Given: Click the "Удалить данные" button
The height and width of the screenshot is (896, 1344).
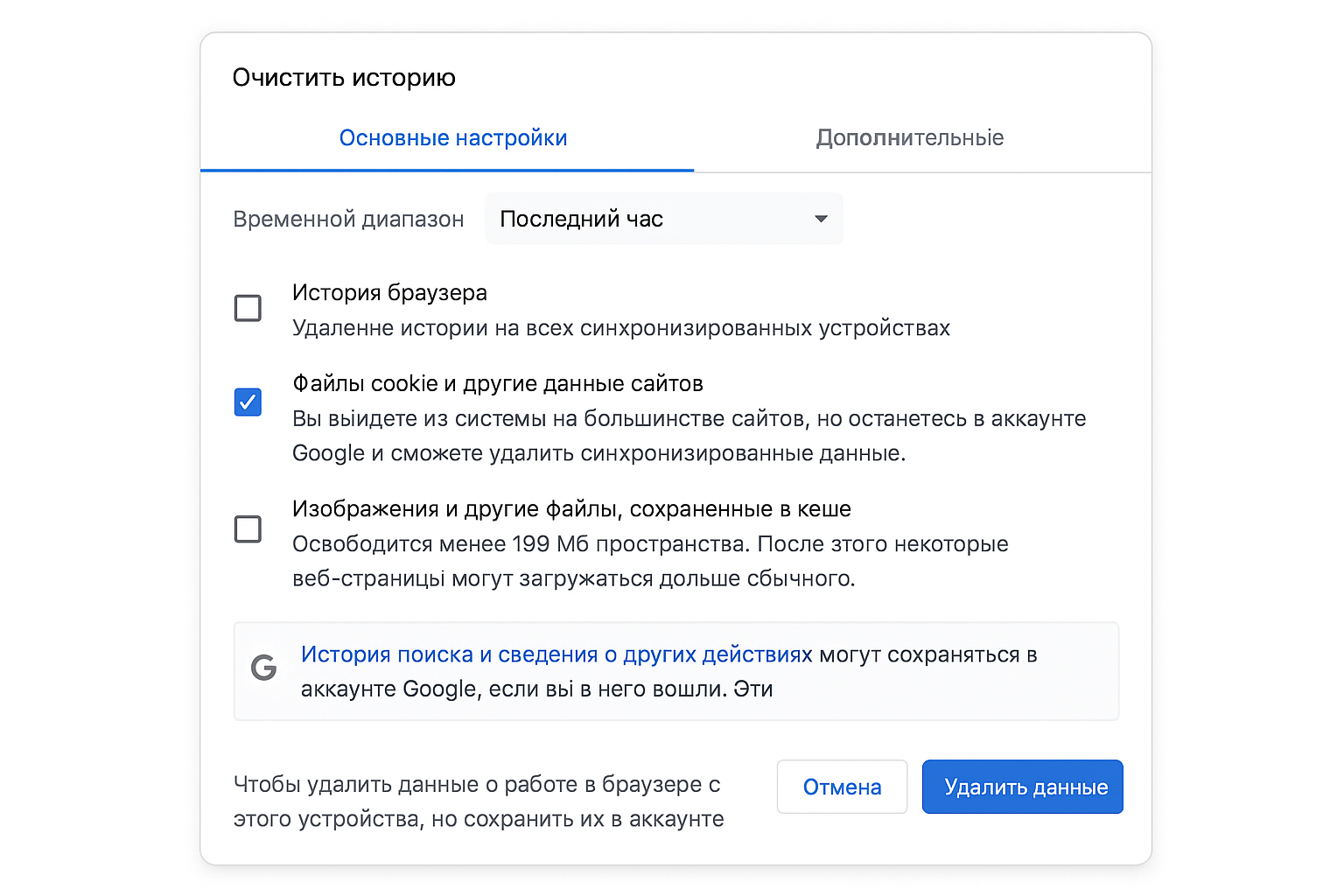Looking at the screenshot, I should point(1022,787).
